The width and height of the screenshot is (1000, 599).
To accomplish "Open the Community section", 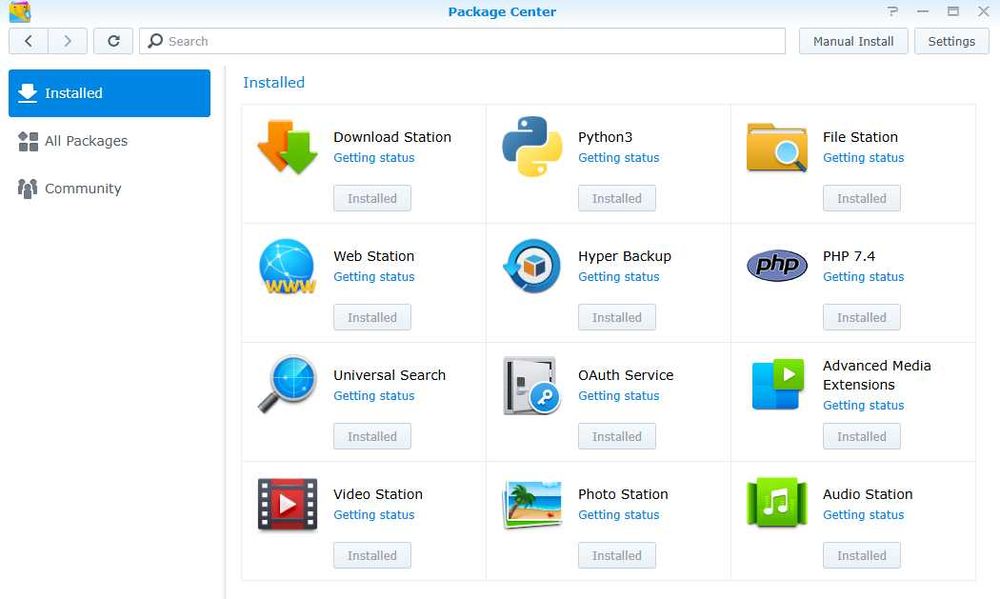I will click(109, 188).
